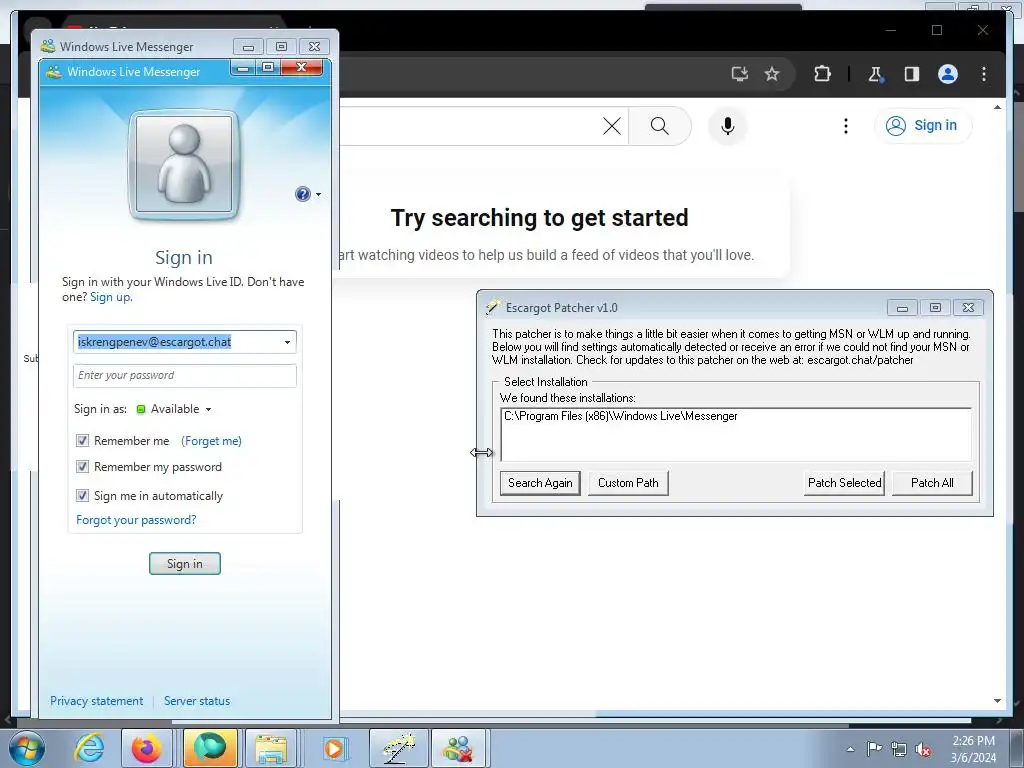
Task: Click Search Again in Escargot Patcher
Action: tap(540, 483)
